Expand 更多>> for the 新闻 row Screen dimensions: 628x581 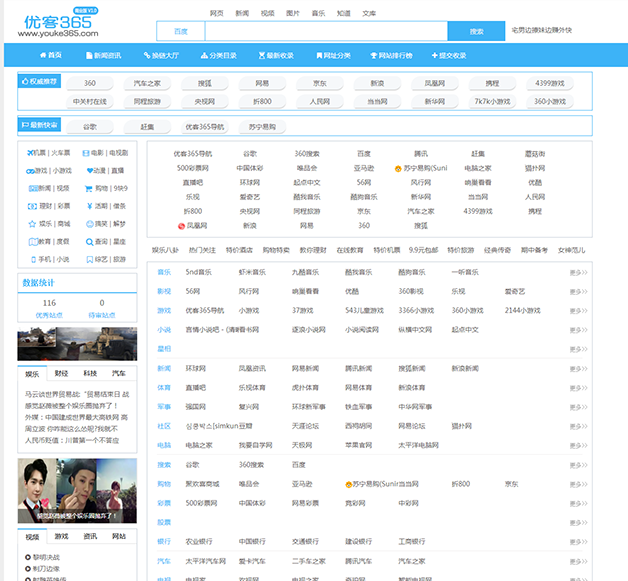point(578,369)
